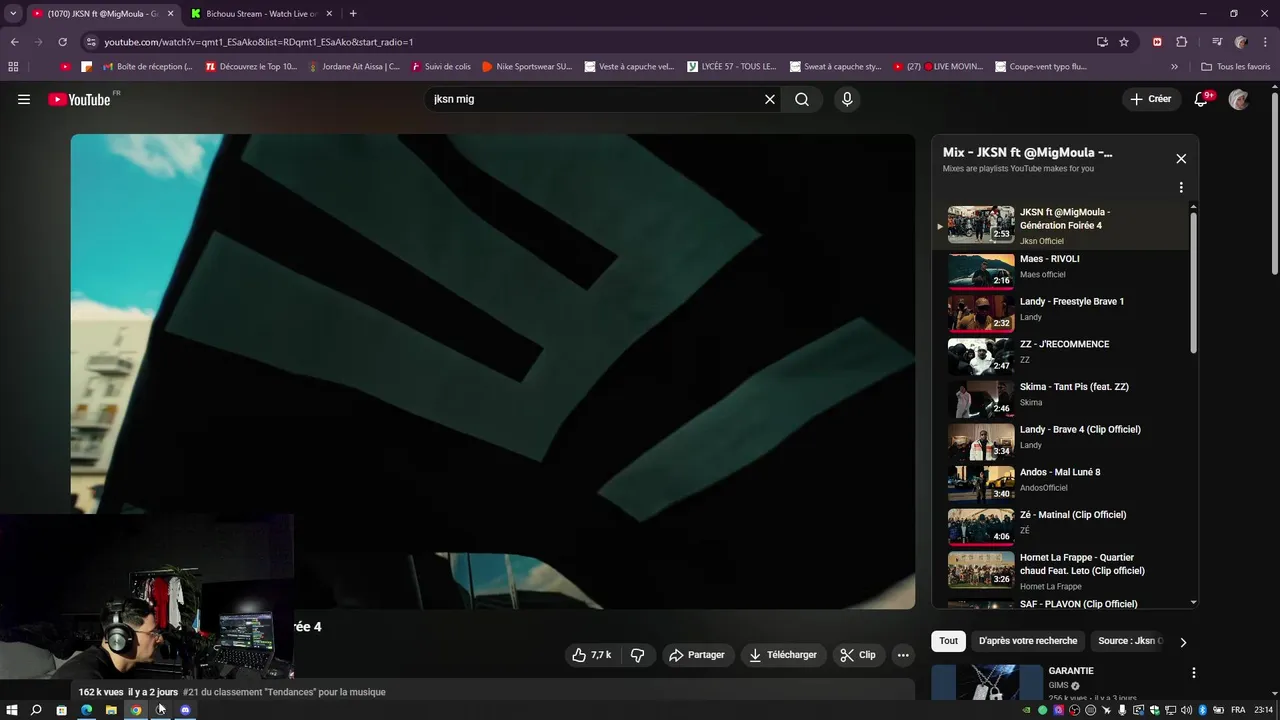Image resolution: width=1280 pixels, height=720 pixels.
Task: Reload the page
Action: 62,42
